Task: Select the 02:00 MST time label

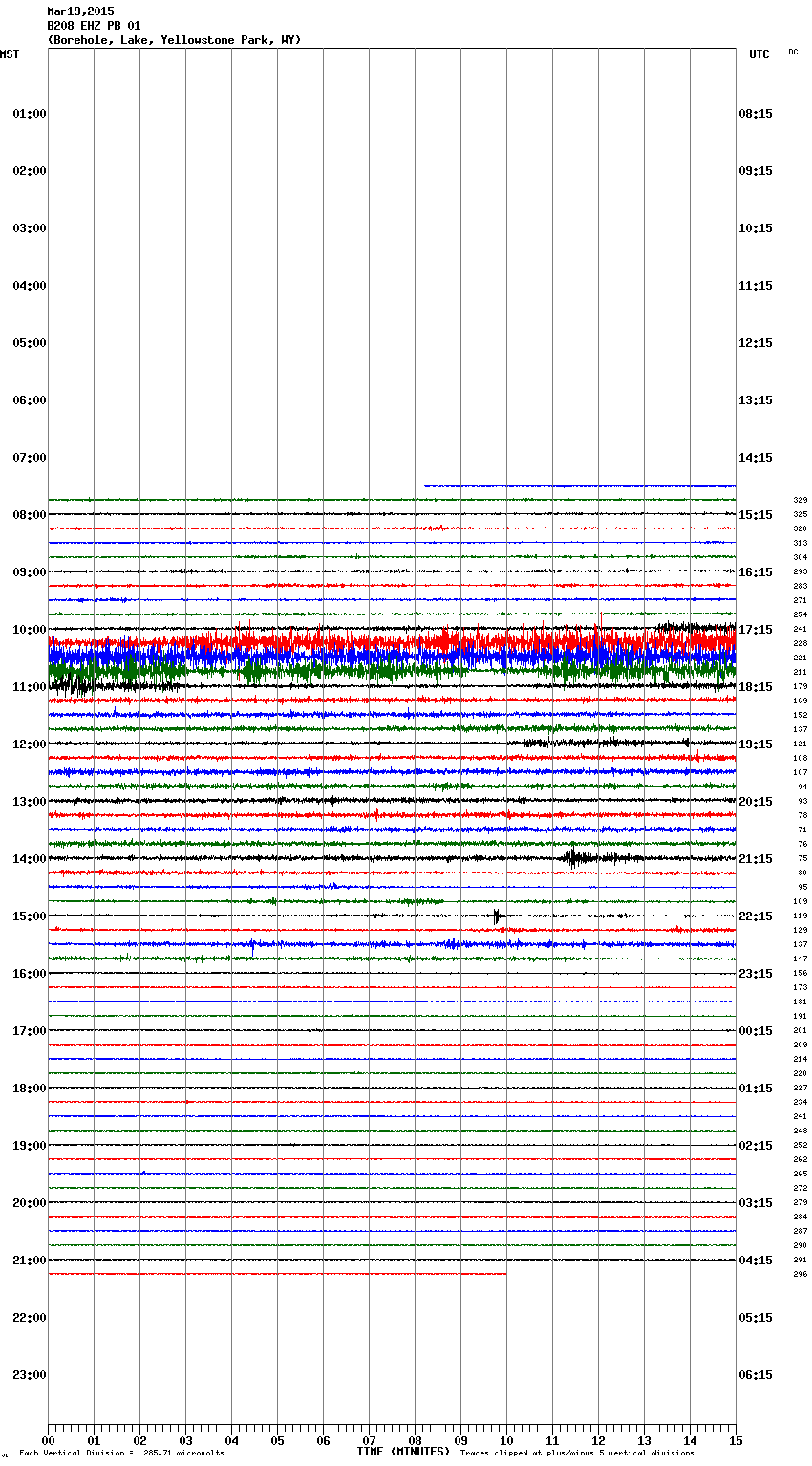Action: tap(30, 171)
